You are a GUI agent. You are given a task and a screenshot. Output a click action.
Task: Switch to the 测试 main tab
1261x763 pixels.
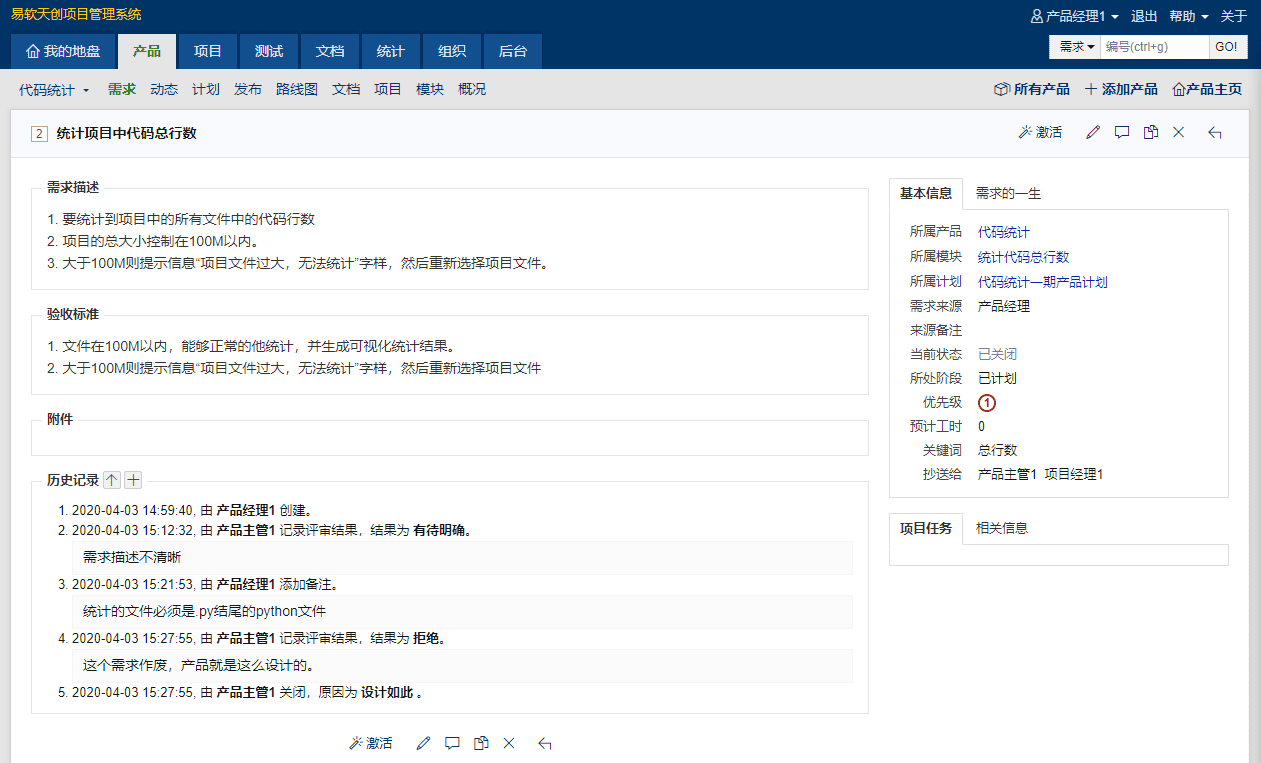coord(269,51)
